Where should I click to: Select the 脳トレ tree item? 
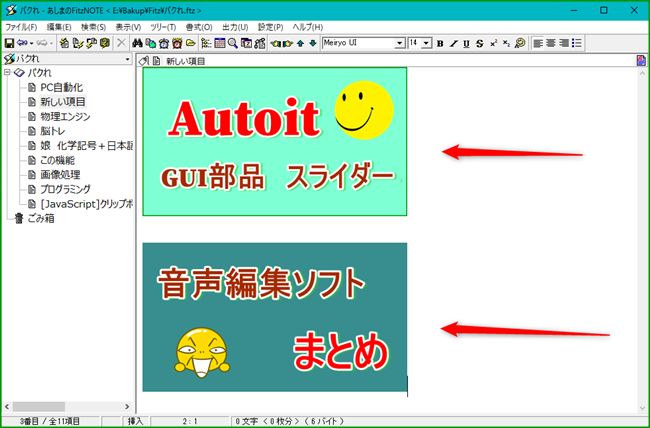coord(52,131)
